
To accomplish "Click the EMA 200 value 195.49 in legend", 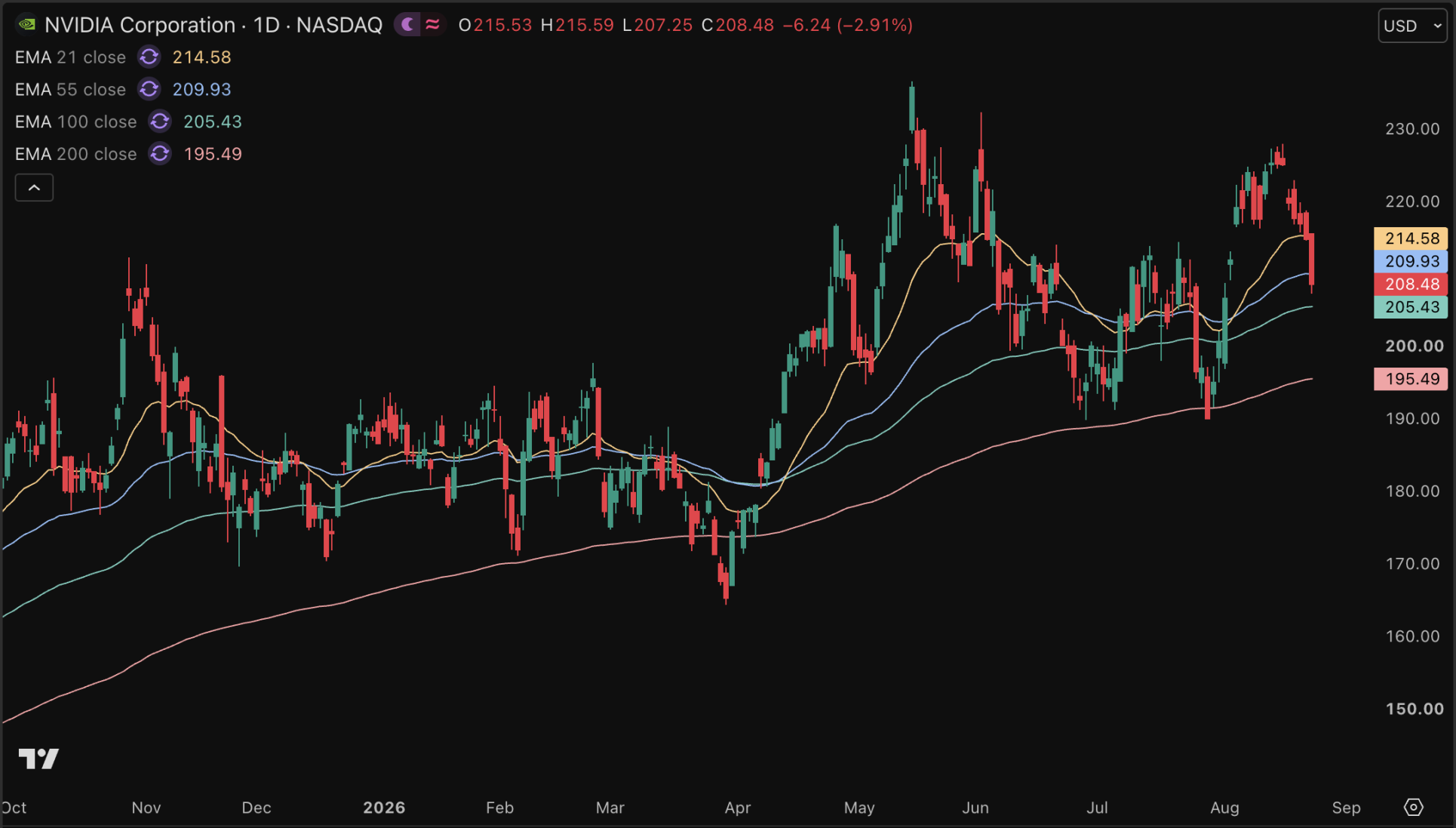I will pos(213,154).
